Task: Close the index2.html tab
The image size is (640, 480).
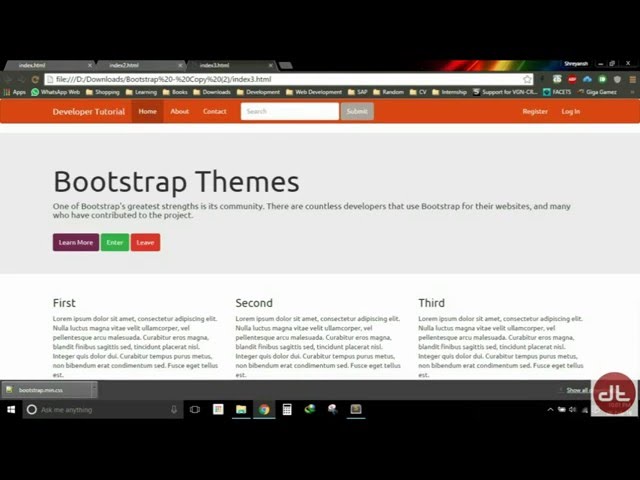Action: click(180, 65)
